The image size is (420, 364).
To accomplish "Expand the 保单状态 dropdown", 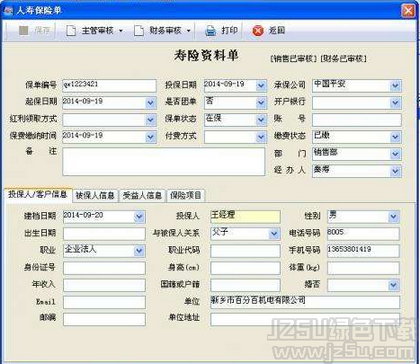I will tap(261, 120).
